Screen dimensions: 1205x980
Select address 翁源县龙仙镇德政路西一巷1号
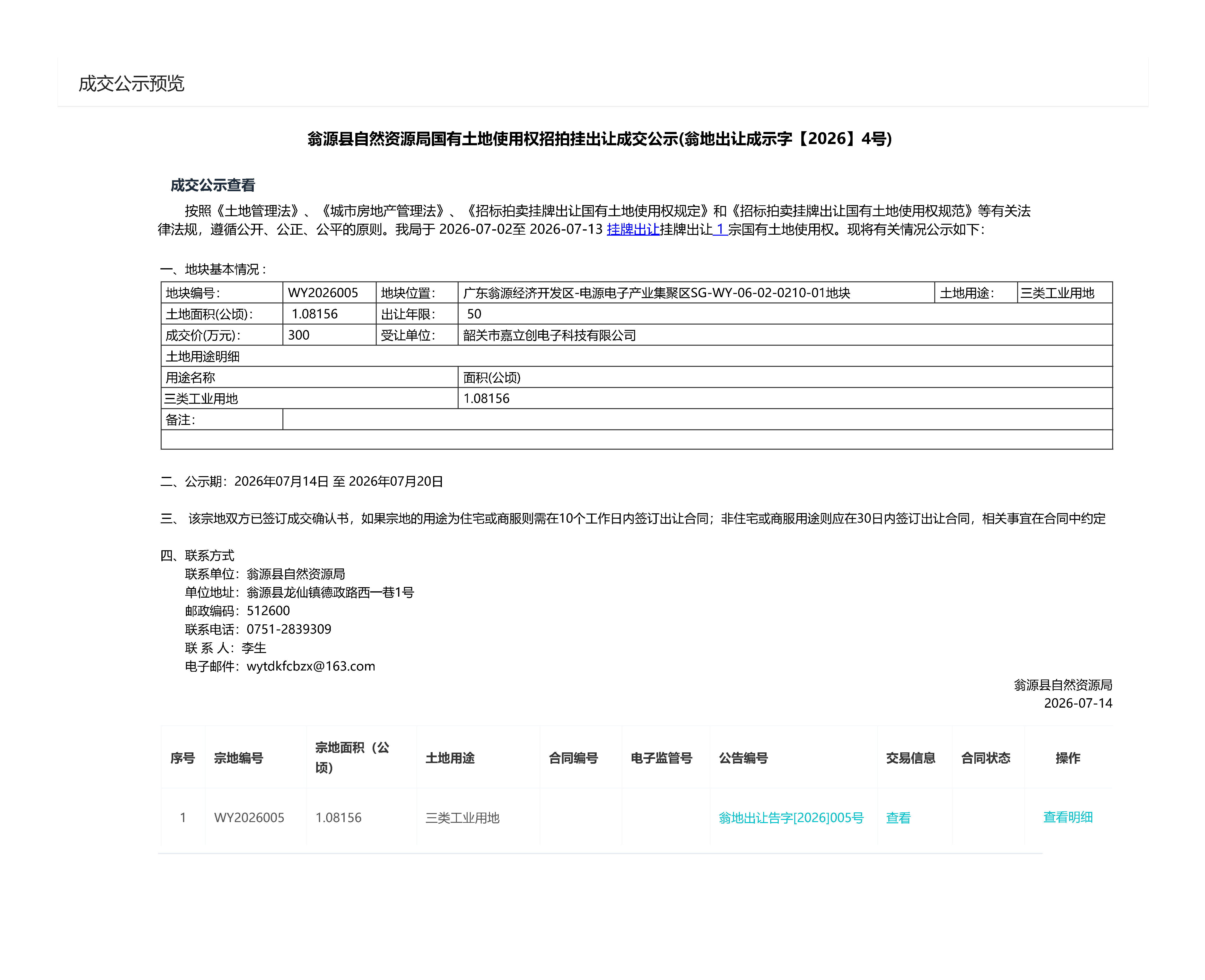pos(330,592)
